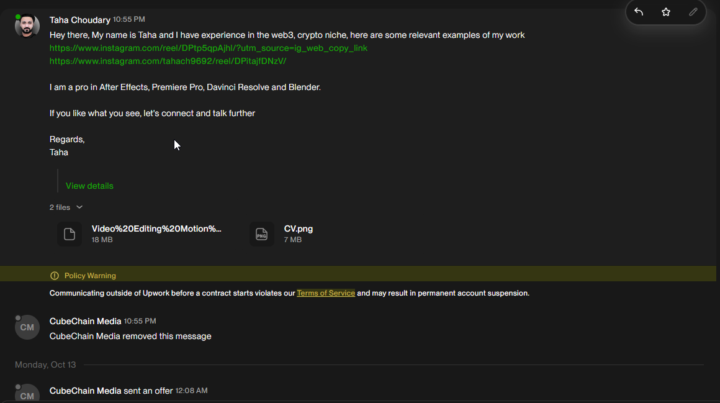Viewport: 720px width, 403px height.
Task: Click the Policy Warning info icon
Action: coord(54,275)
